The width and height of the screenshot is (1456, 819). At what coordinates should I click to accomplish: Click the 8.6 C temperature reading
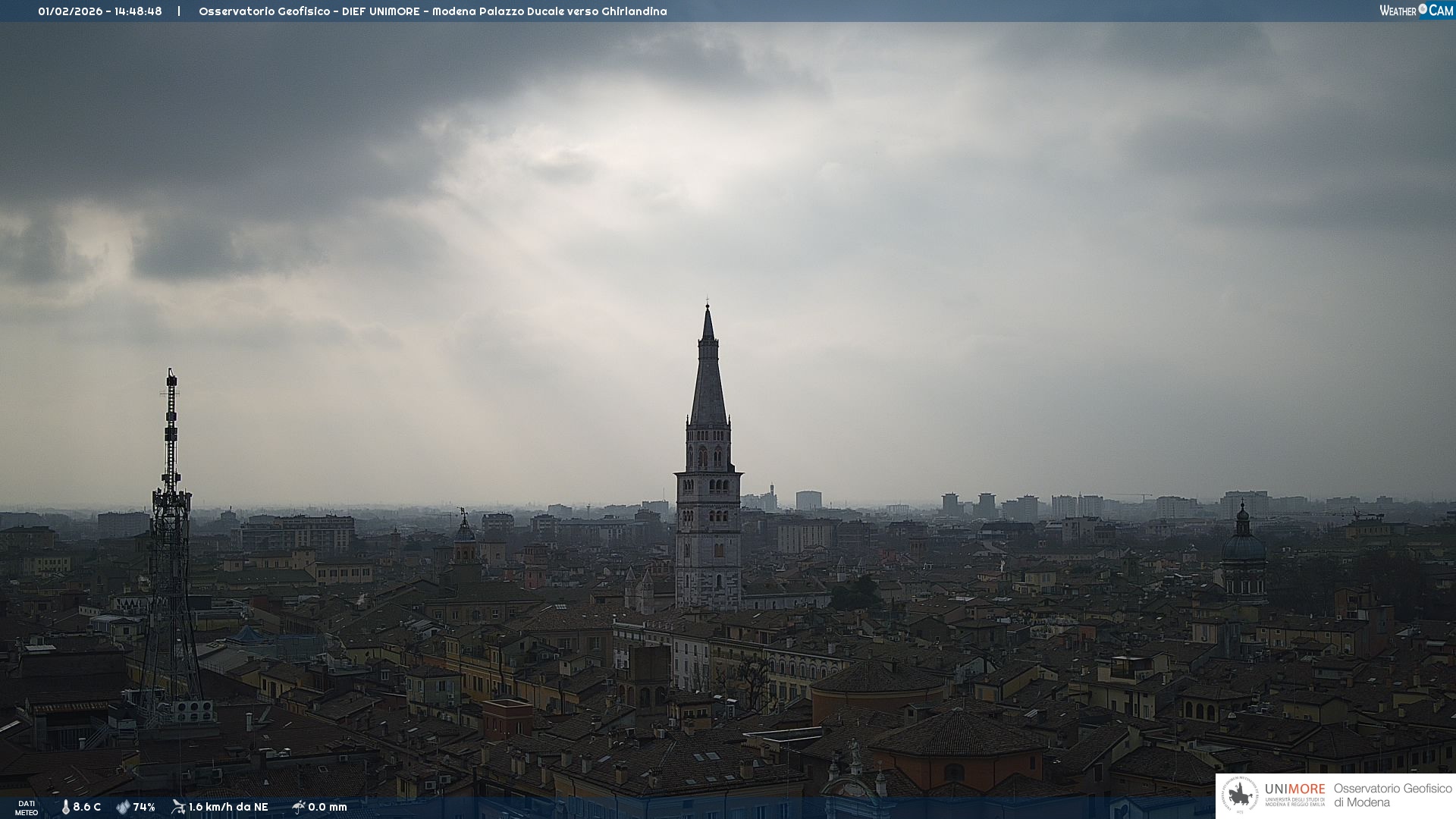(87, 807)
